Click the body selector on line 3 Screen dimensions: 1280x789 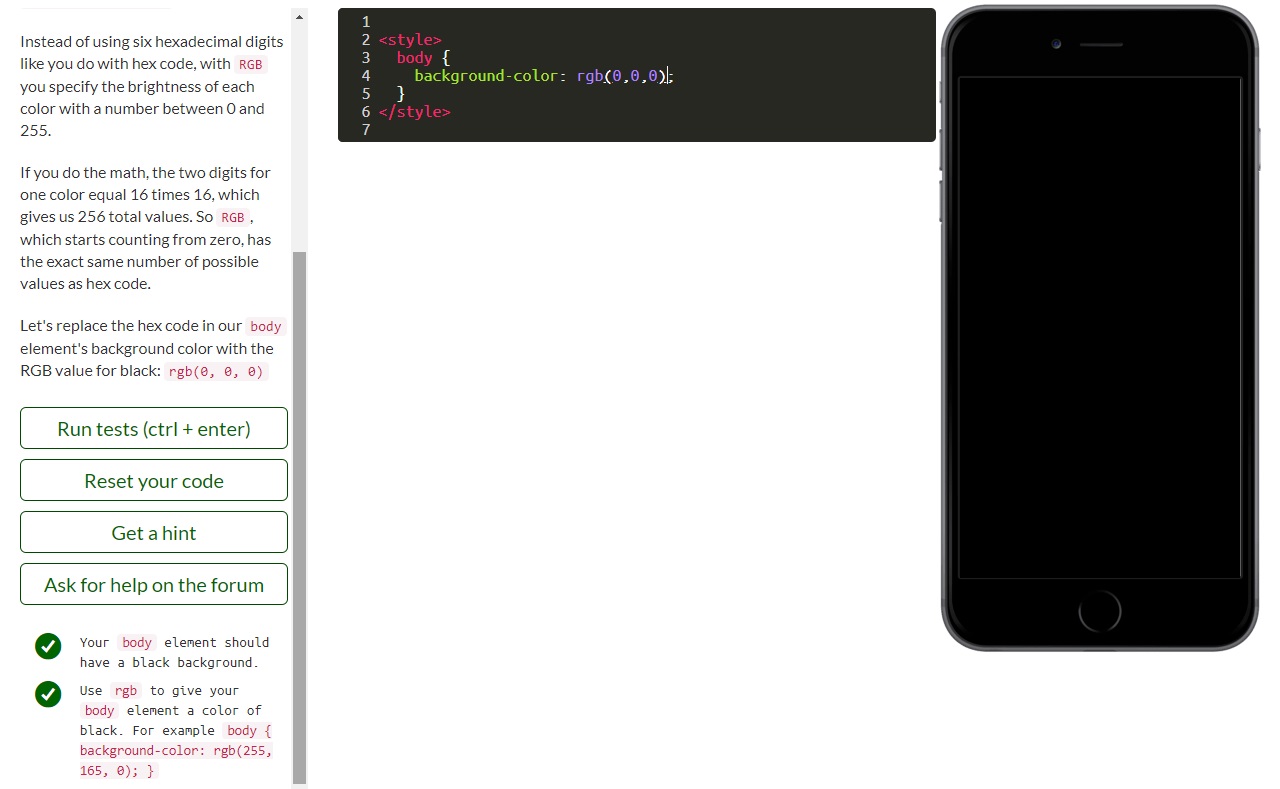click(414, 57)
